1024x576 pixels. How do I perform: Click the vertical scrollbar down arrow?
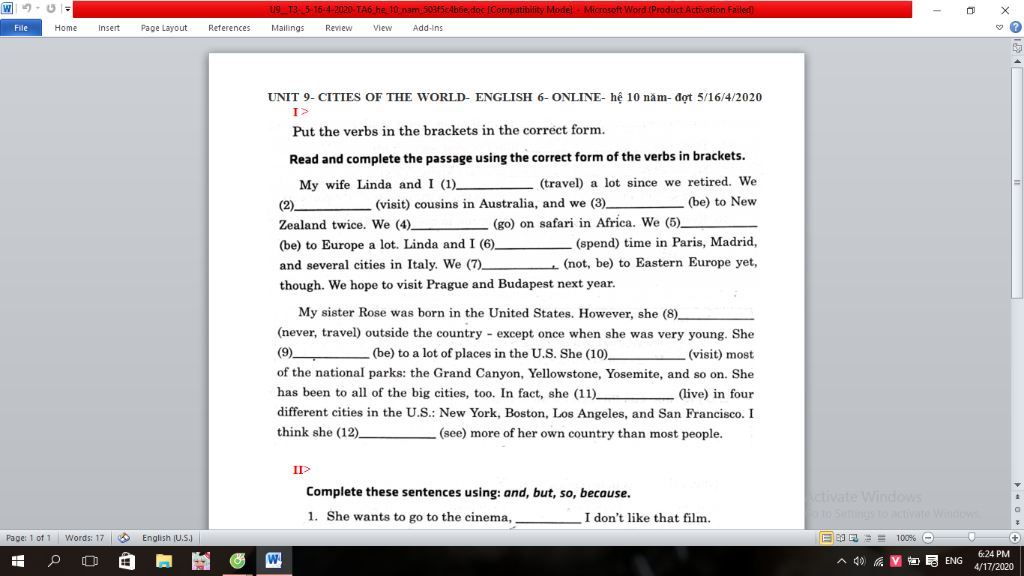1017,485
